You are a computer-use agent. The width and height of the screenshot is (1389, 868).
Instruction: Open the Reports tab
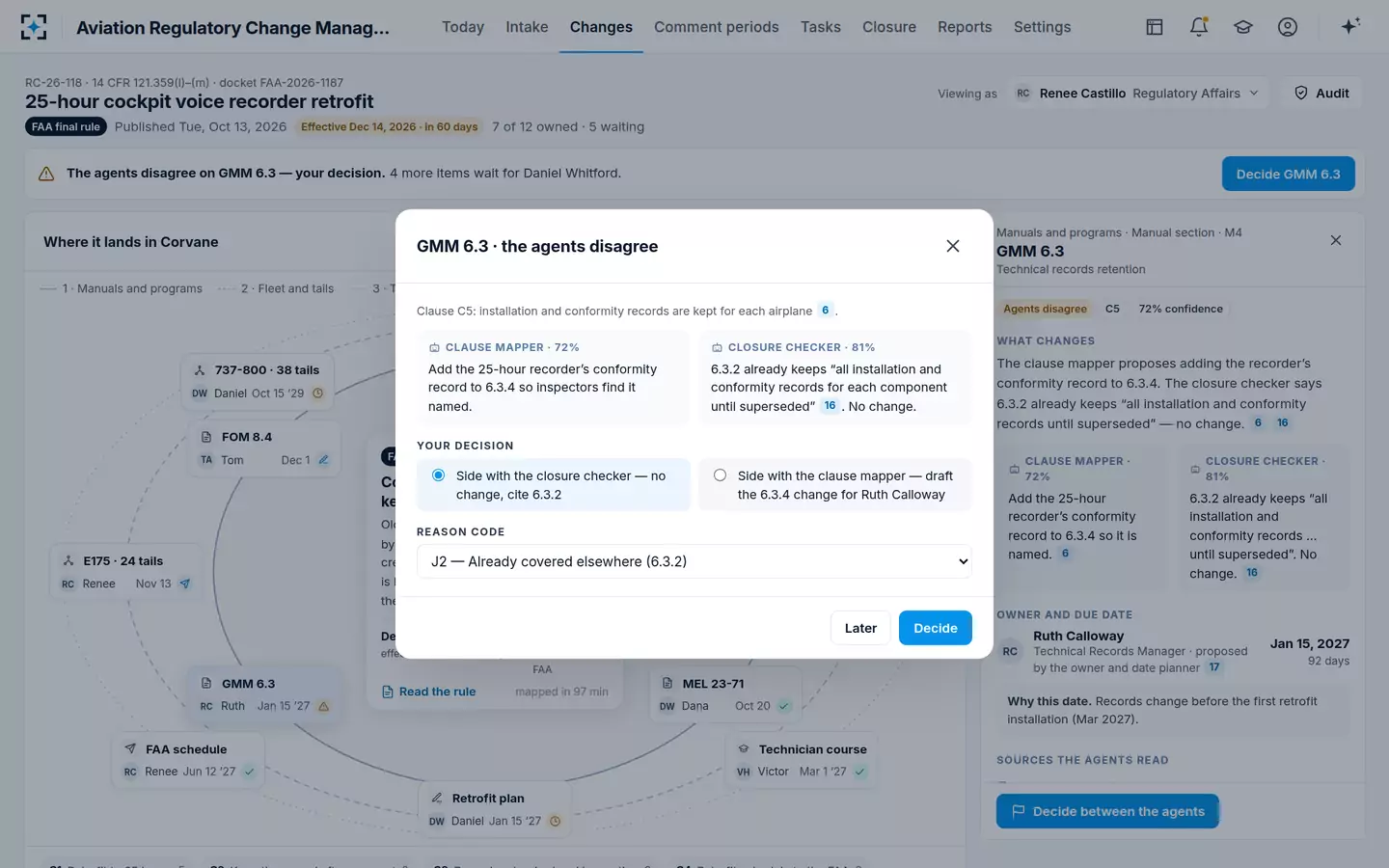point(965,27)
